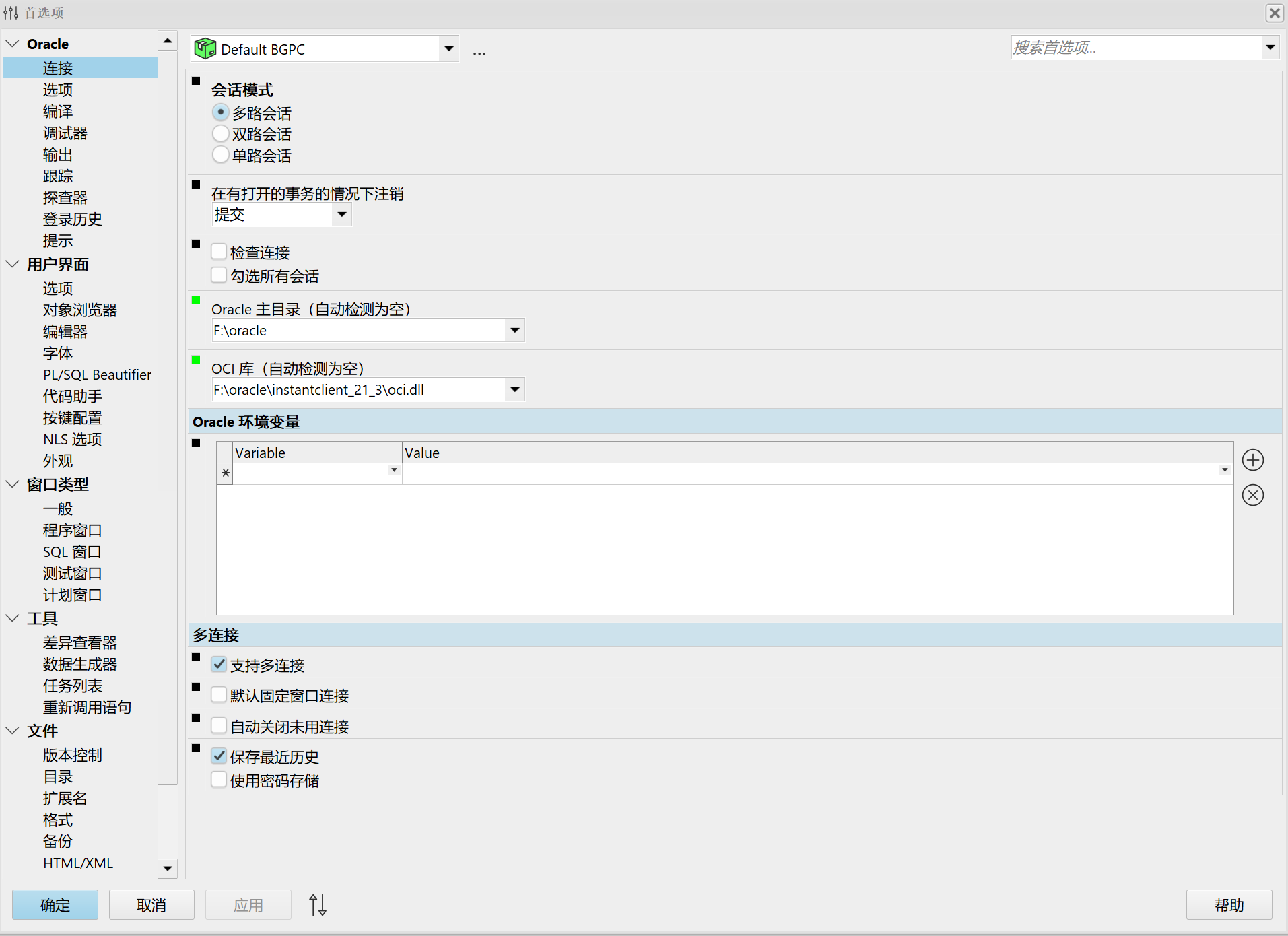
Task: Open the Oracle home directory dropdown
Action: (x=514, y=330)
